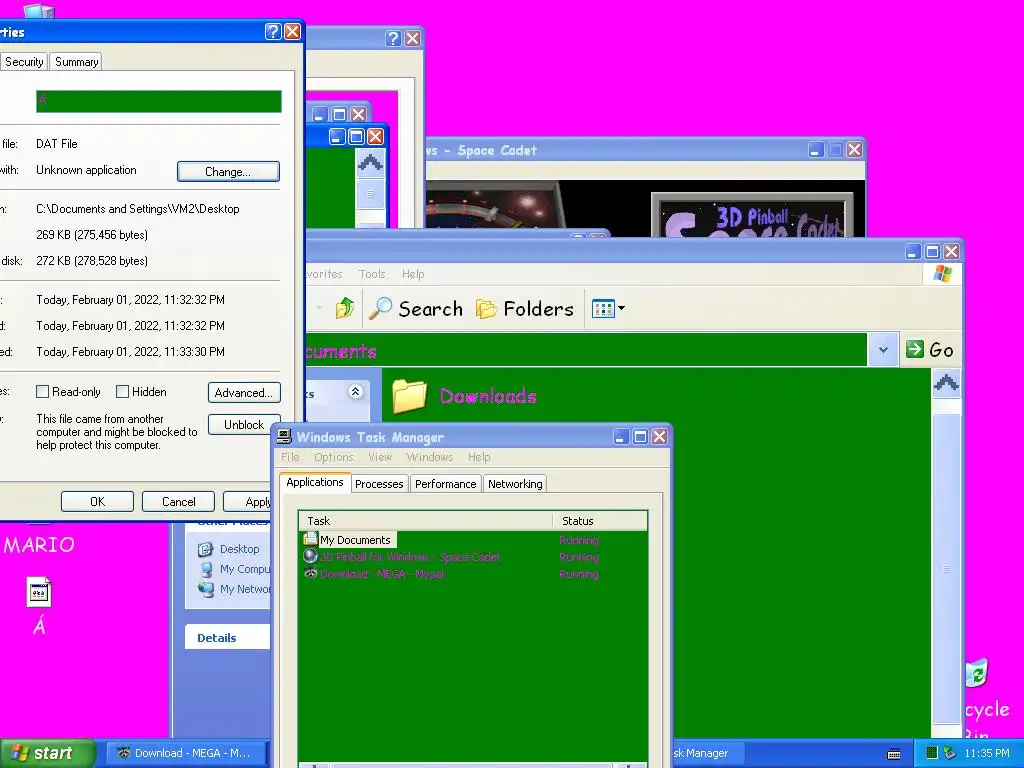Open the Windows menu in Task Manager
This screenshot has width=1024, height=768.
point(430,457)
